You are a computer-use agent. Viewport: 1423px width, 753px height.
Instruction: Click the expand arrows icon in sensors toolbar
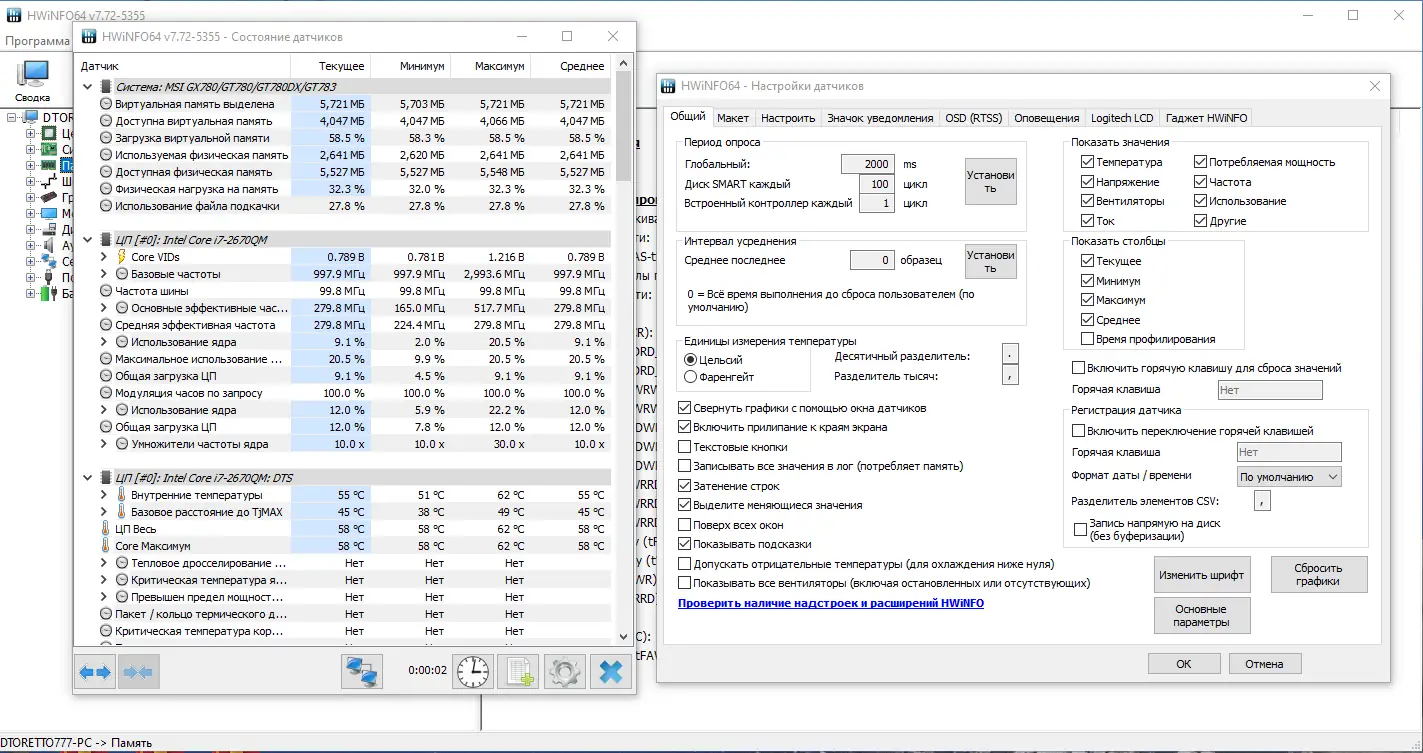95,672
